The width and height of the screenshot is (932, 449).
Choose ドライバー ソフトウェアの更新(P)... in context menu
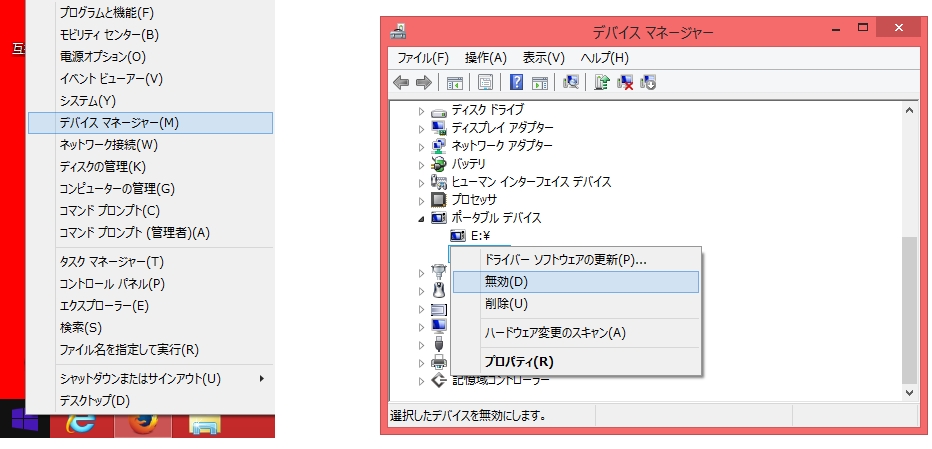coord(575,260)
